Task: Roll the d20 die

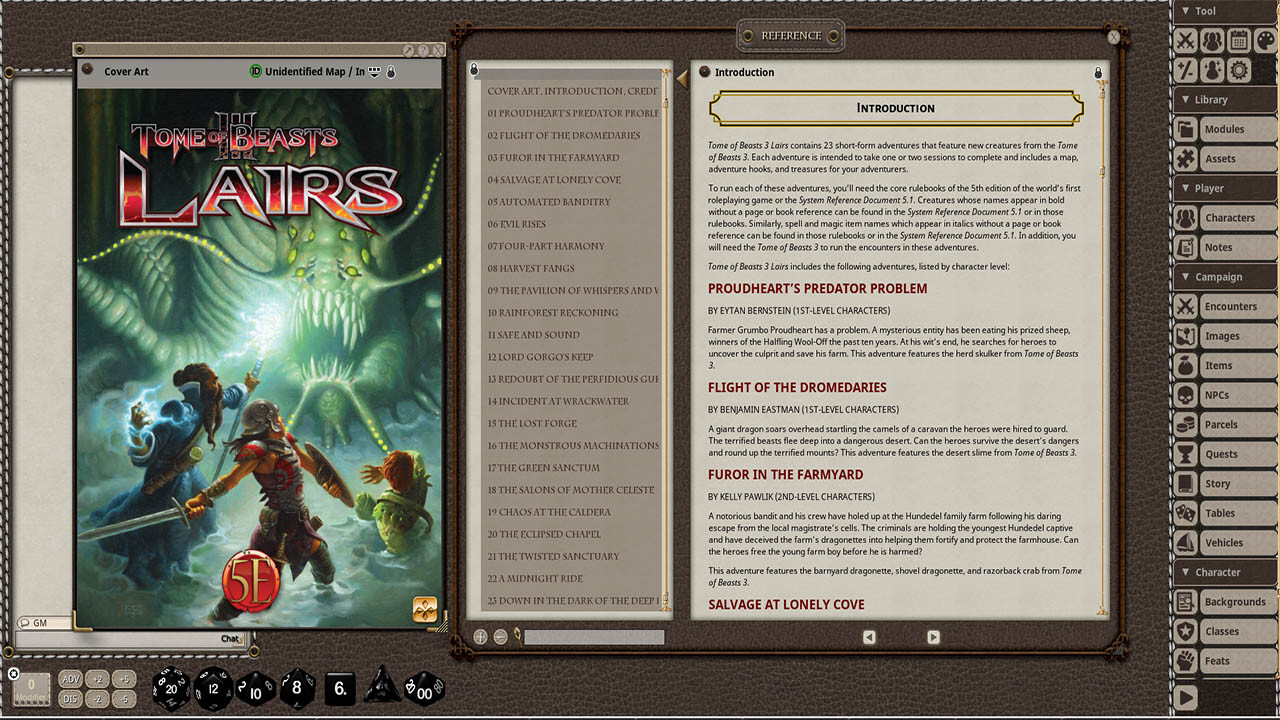Action: pyautogui.click(x=170, y=688)
